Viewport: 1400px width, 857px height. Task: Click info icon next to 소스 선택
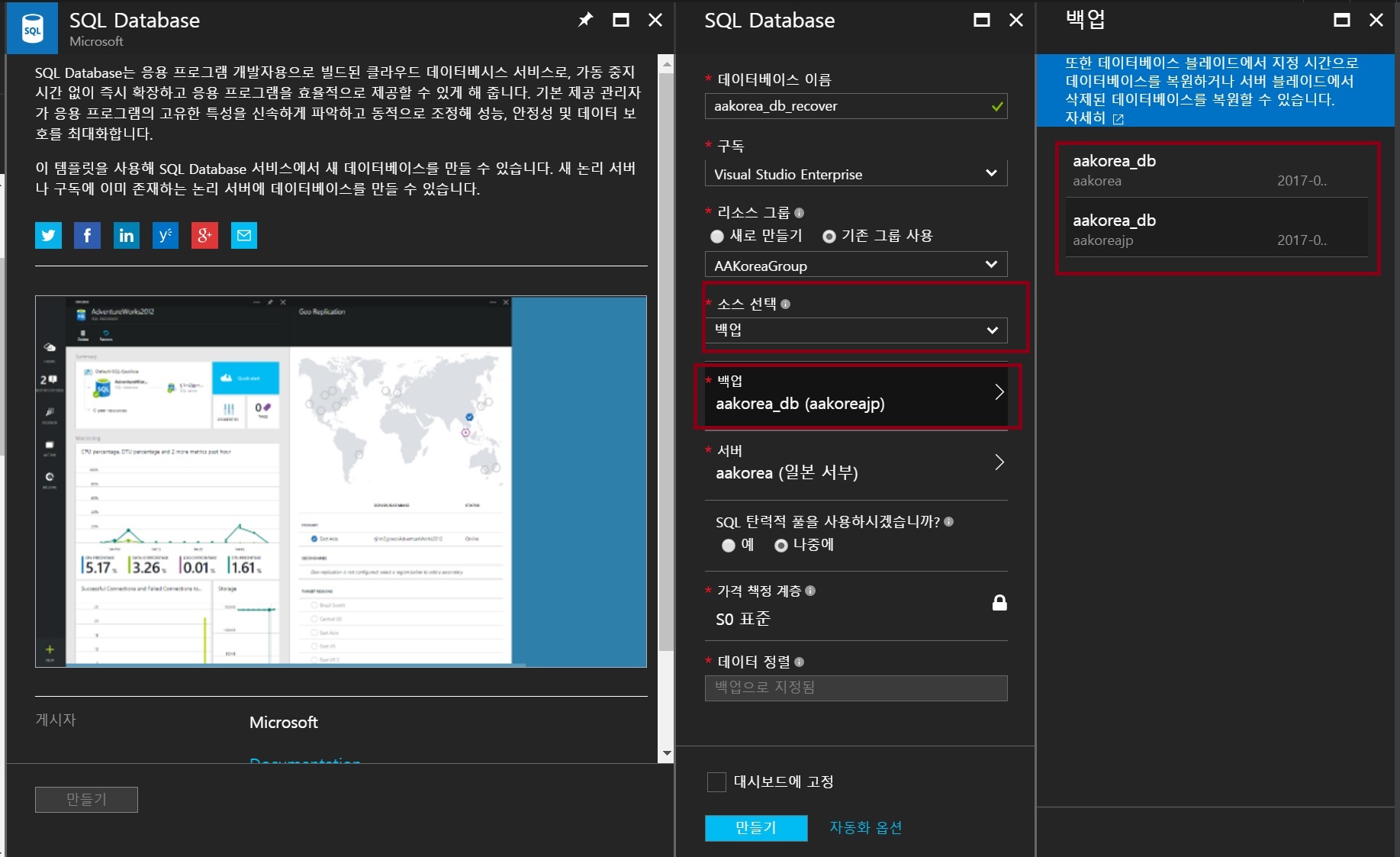pos(785,304)
